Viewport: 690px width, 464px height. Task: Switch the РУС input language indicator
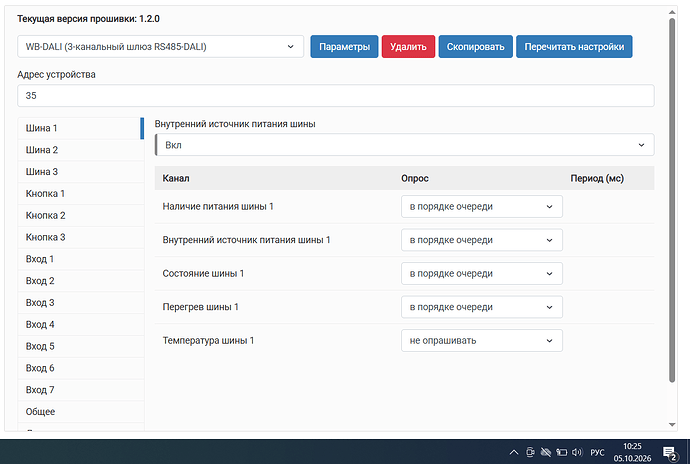click(x=597, y=453)
